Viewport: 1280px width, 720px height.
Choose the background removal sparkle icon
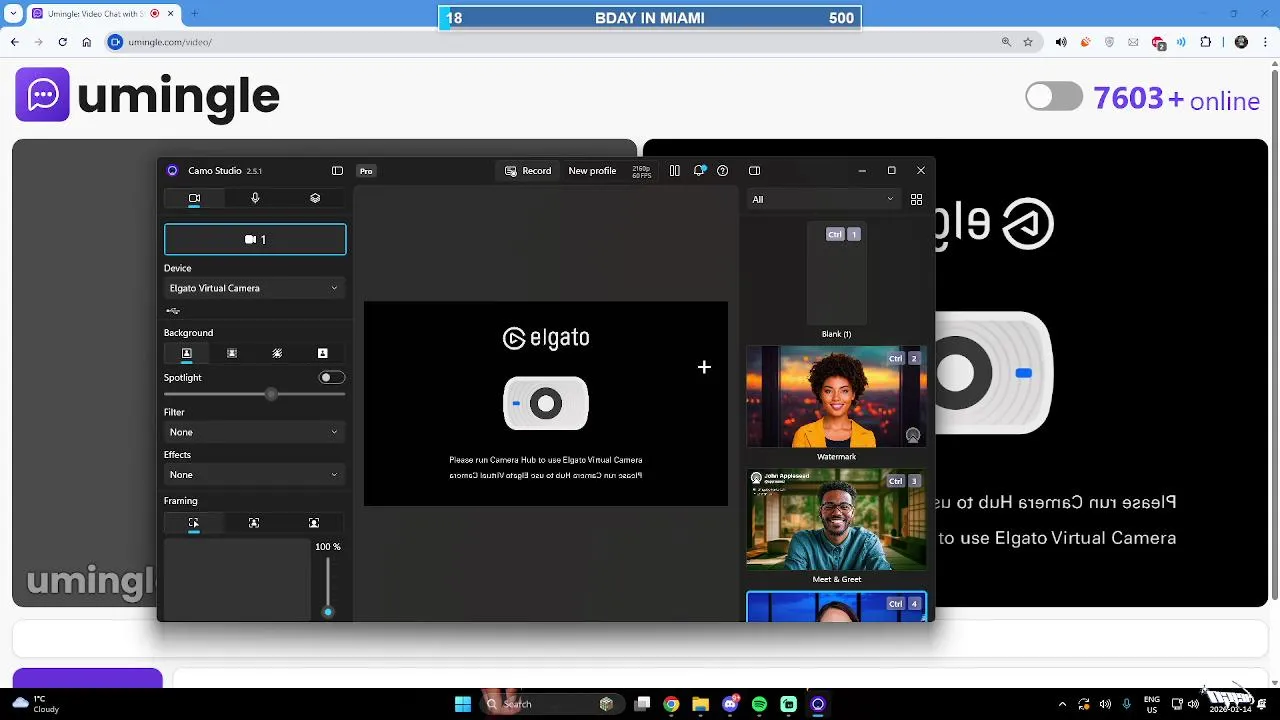coord(277,353)
